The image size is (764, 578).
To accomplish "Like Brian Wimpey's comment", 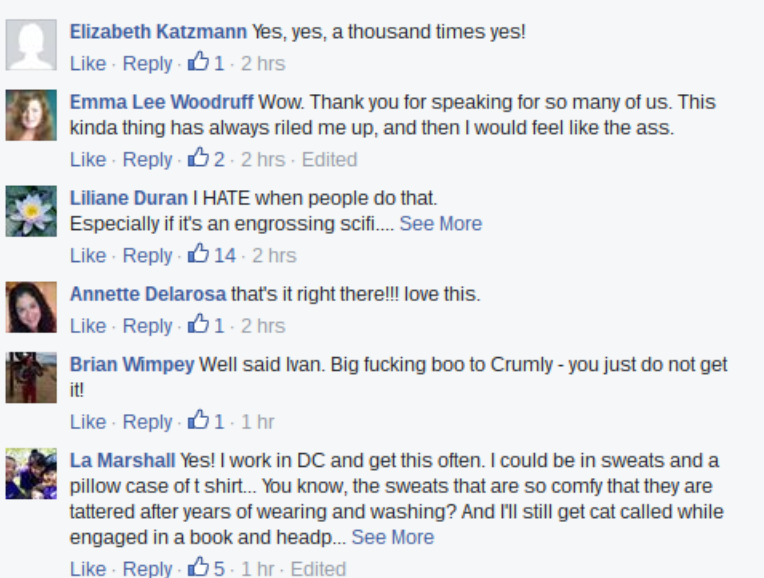I will point(88,422).
